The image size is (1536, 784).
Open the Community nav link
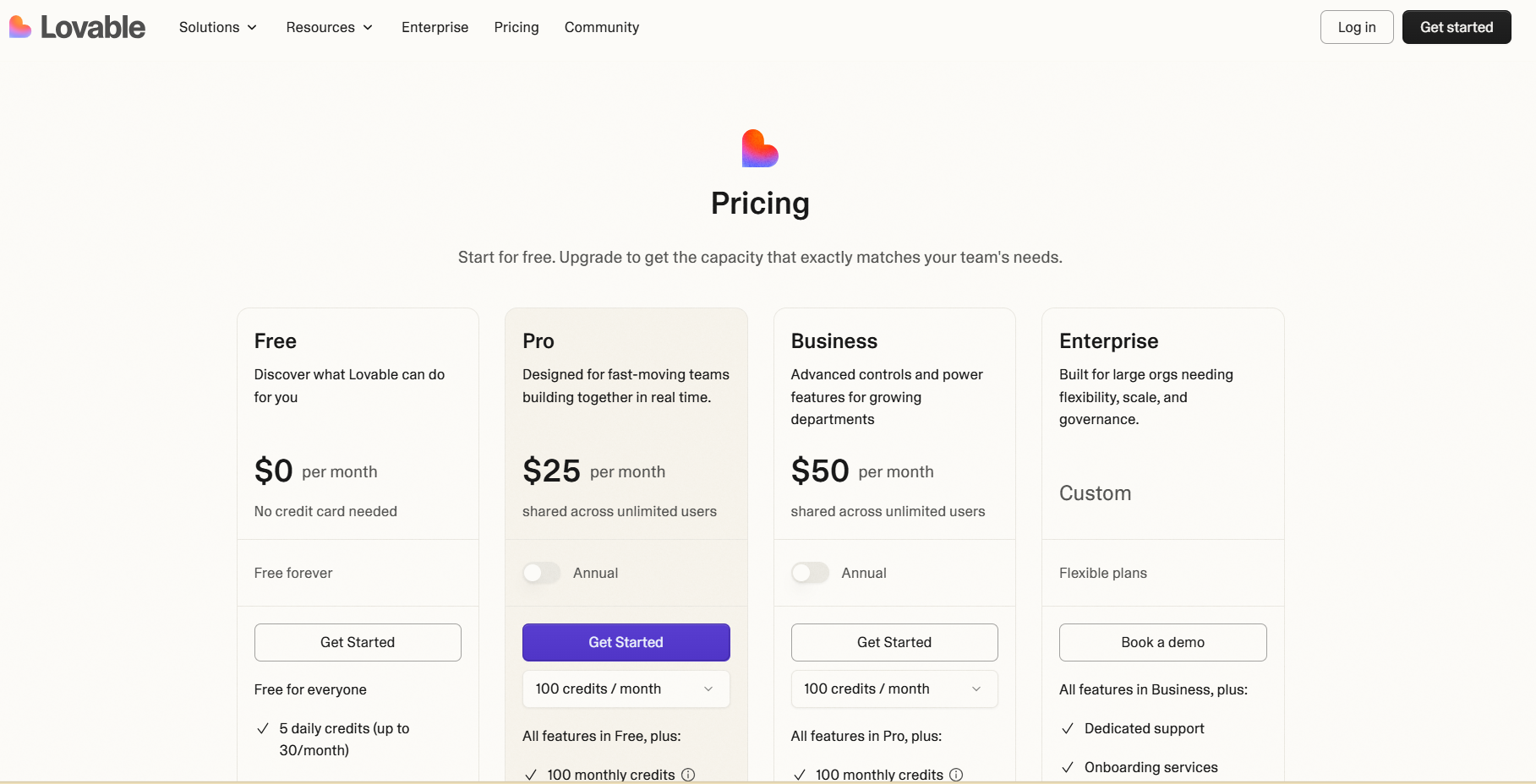tap(601, 27)
